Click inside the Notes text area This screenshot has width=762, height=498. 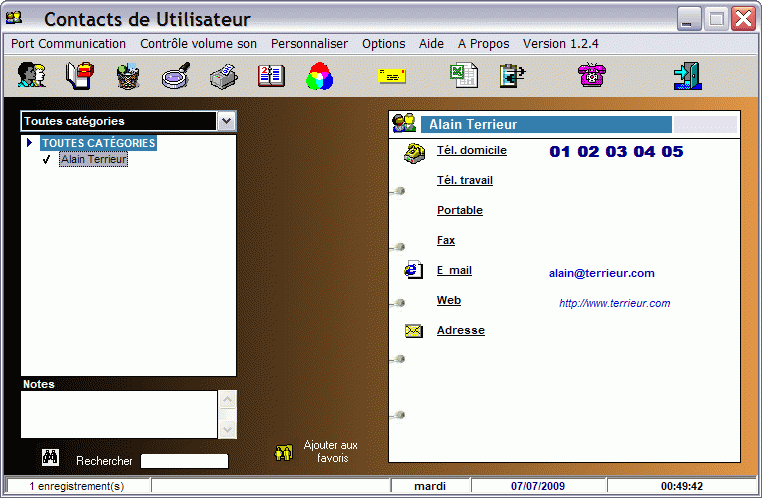click(x=119, y=414)
